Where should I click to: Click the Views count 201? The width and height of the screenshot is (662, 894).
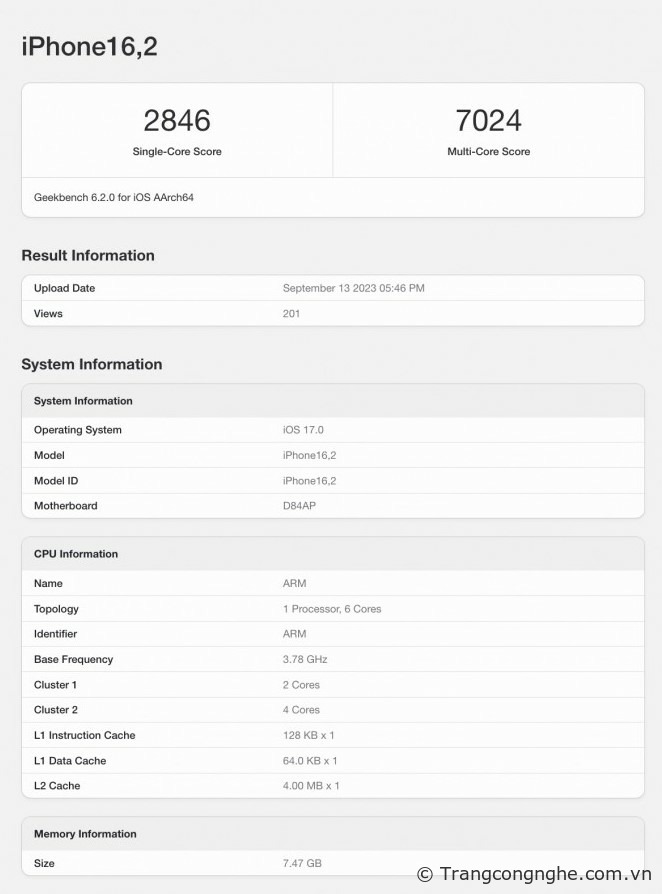(x=291, y=314)
